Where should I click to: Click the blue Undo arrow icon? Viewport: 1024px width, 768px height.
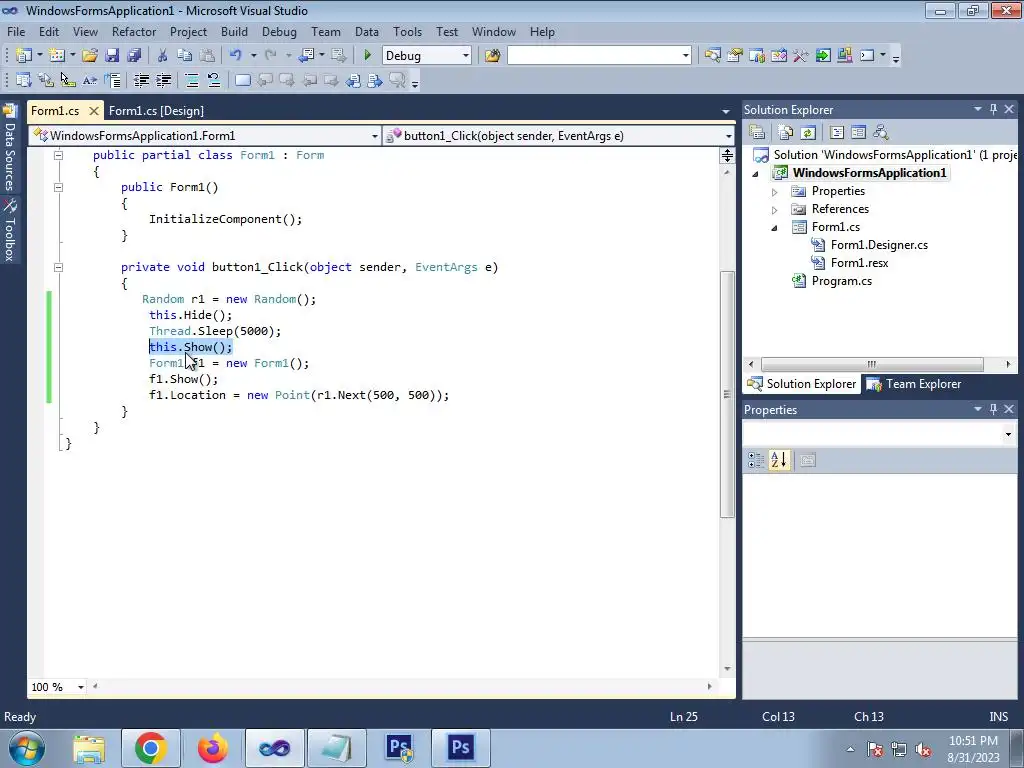[x=236, y=56]
